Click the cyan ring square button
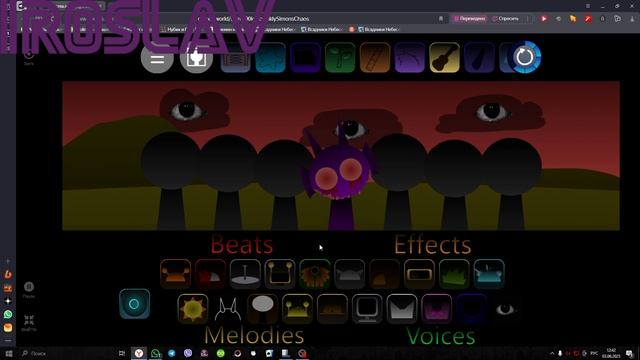The width and height of the screenshot is (640, 360). [134, 304]
